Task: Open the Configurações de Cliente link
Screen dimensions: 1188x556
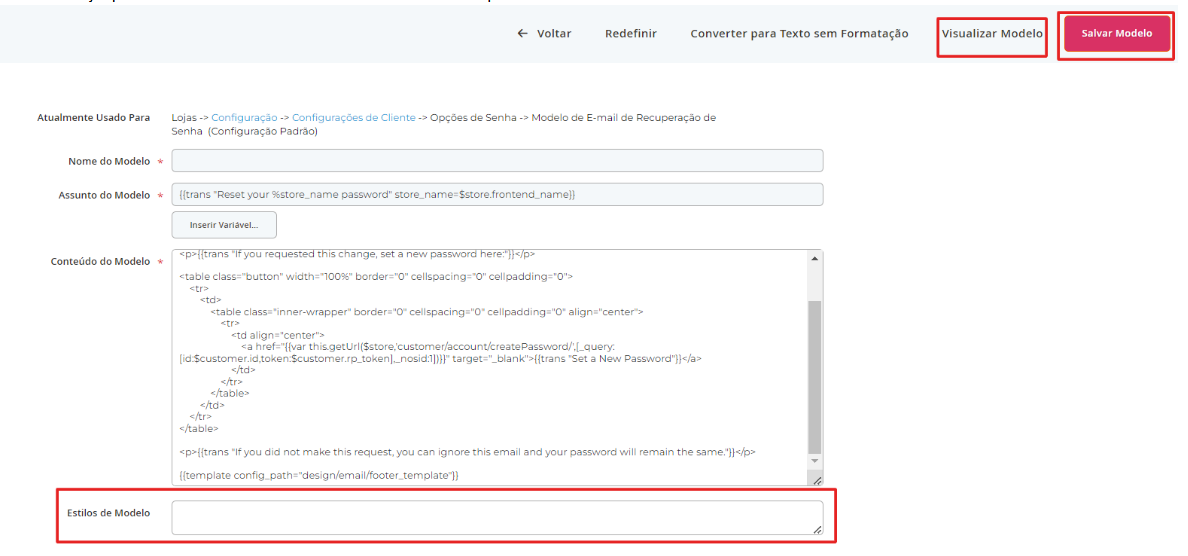Action: coord(354,118)
